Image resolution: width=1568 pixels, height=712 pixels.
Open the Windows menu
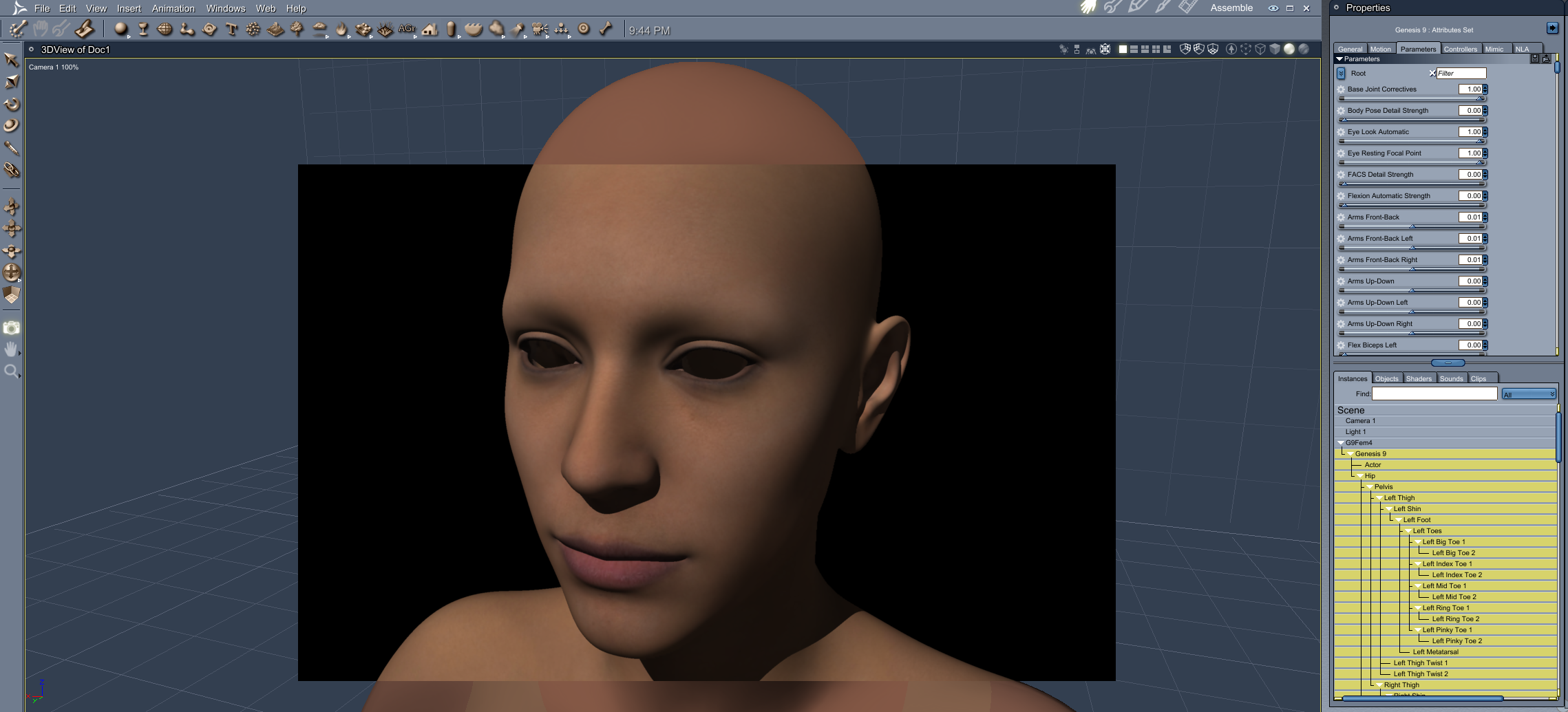[x=226, y=8]
